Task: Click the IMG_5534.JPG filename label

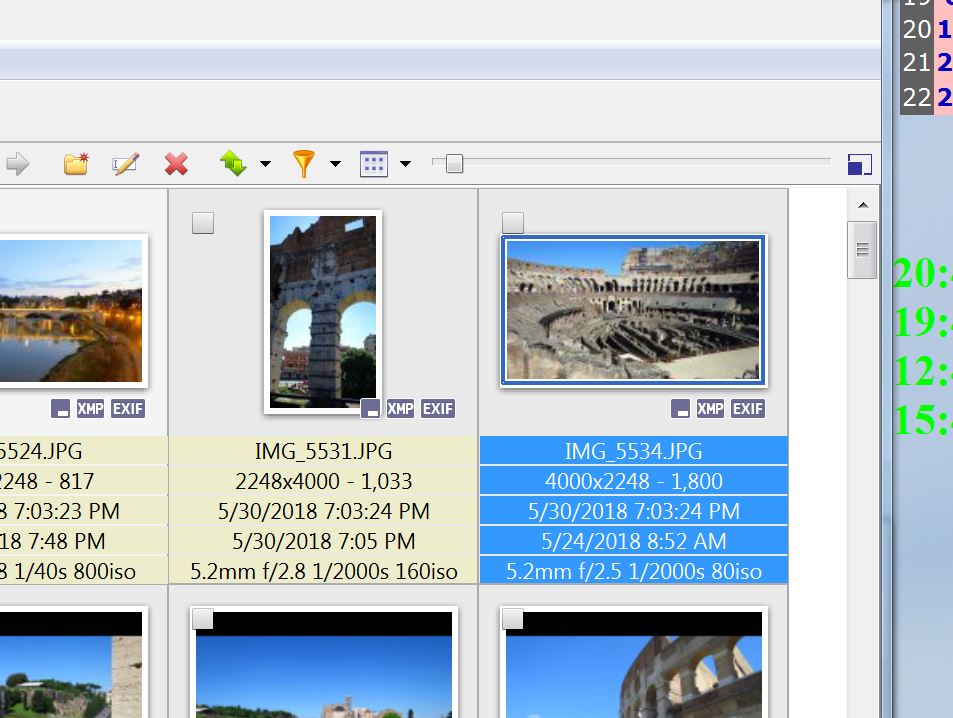Action: tap(633, 451)
